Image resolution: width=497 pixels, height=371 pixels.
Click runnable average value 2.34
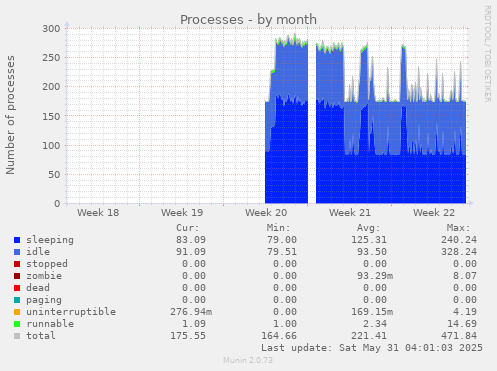click(375, 324)
